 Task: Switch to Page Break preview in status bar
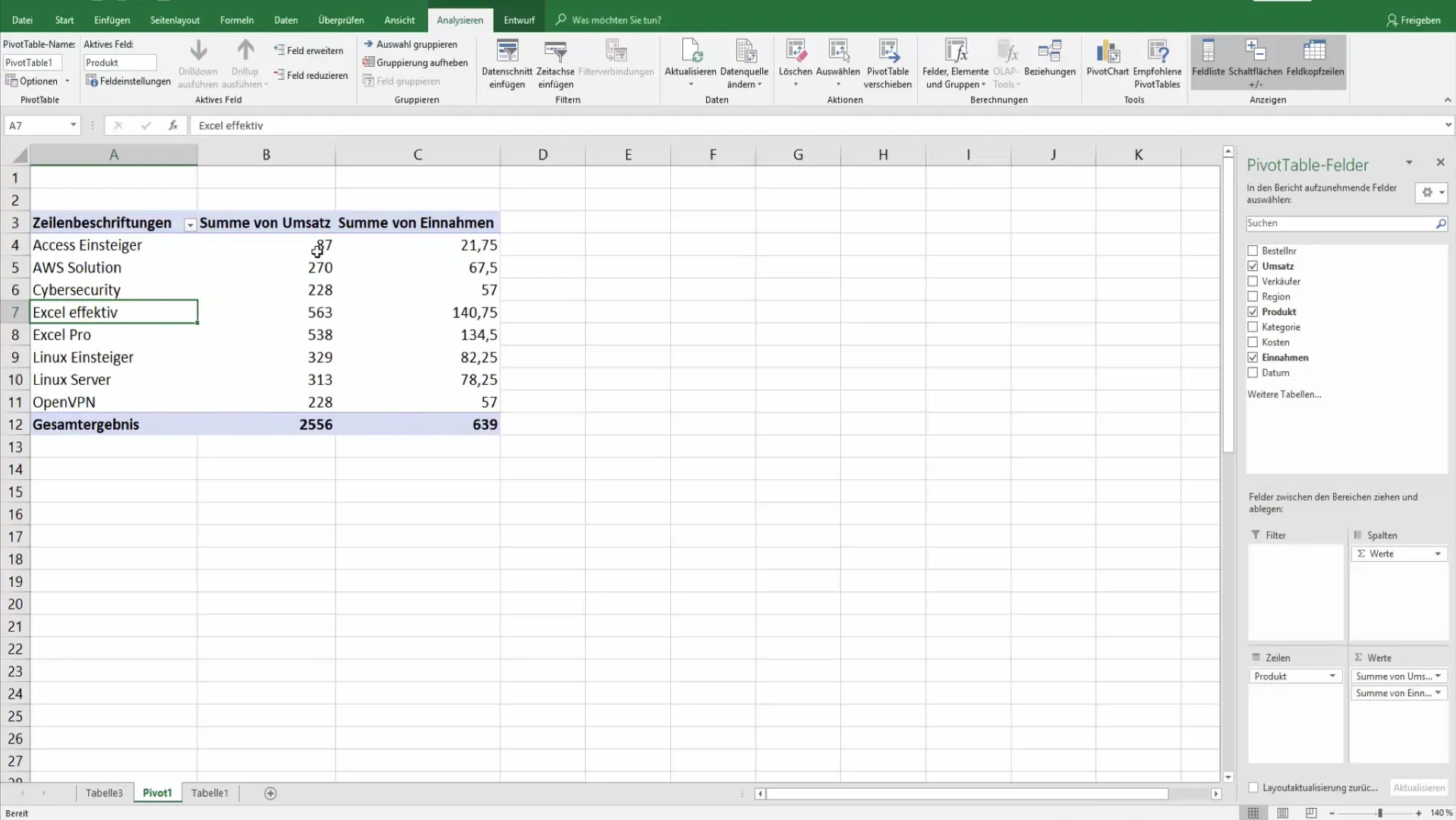coord(1311,812)
